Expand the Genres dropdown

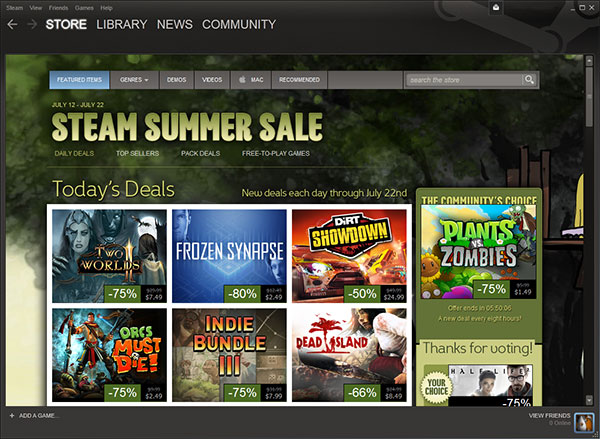click(x=134, y=80)
